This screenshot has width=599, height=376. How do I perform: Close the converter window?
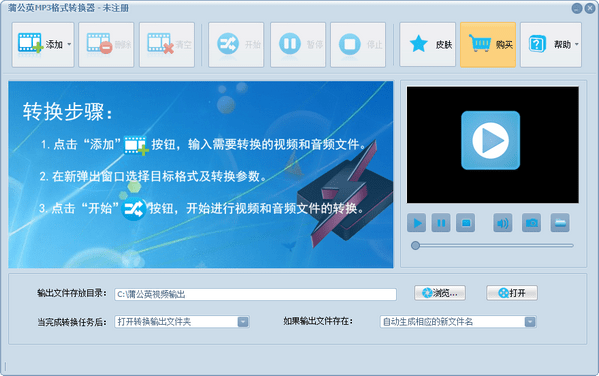[x=590, y=8]
